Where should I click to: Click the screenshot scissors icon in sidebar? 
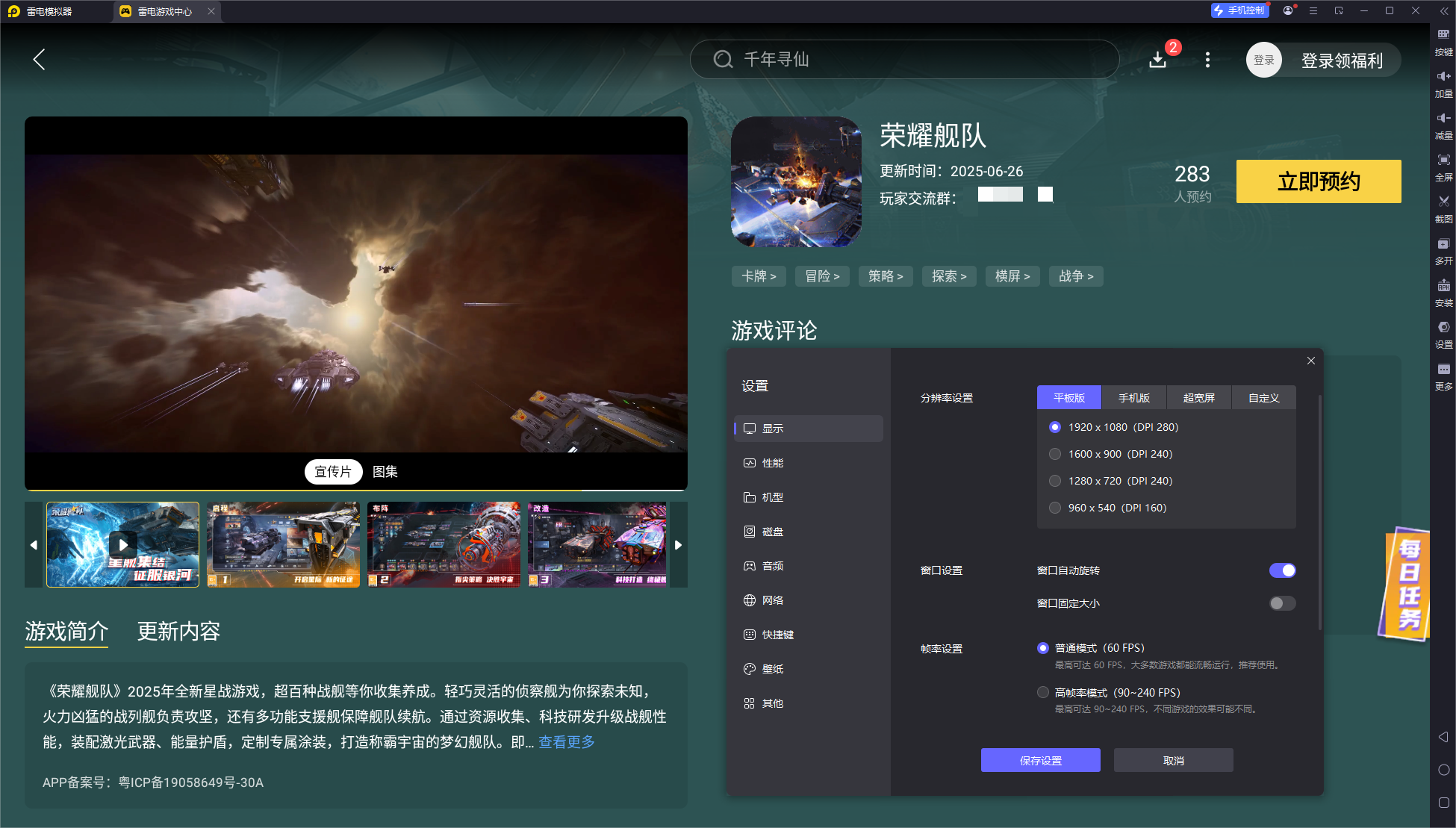(1443, 202)
